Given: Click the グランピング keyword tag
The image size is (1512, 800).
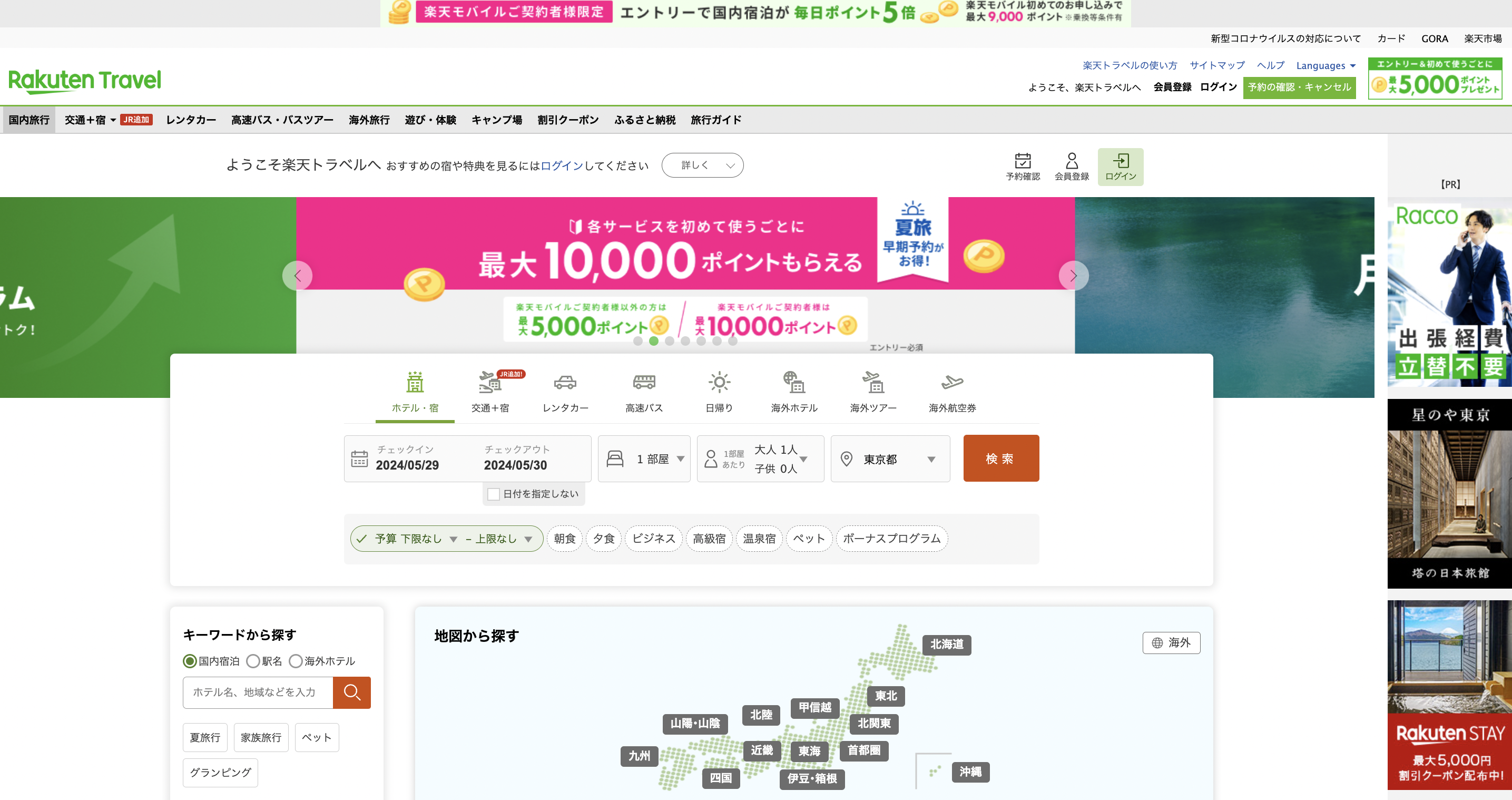Looking at the screenshot, I should coord(220,773).
